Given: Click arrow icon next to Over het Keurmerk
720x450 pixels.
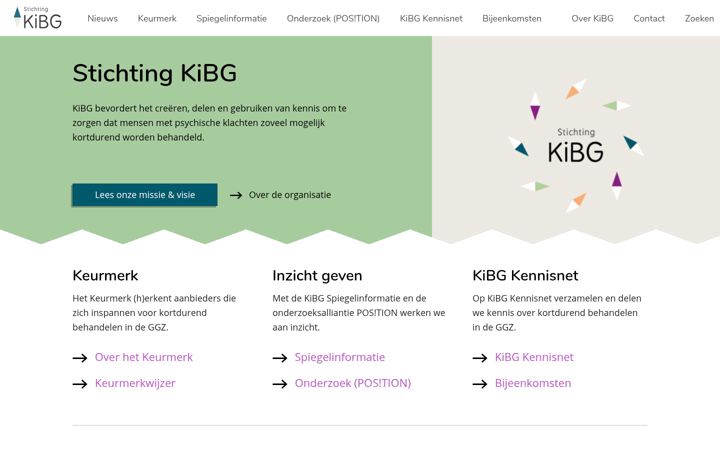Looking at the screenshot, I should coord(80,358).
